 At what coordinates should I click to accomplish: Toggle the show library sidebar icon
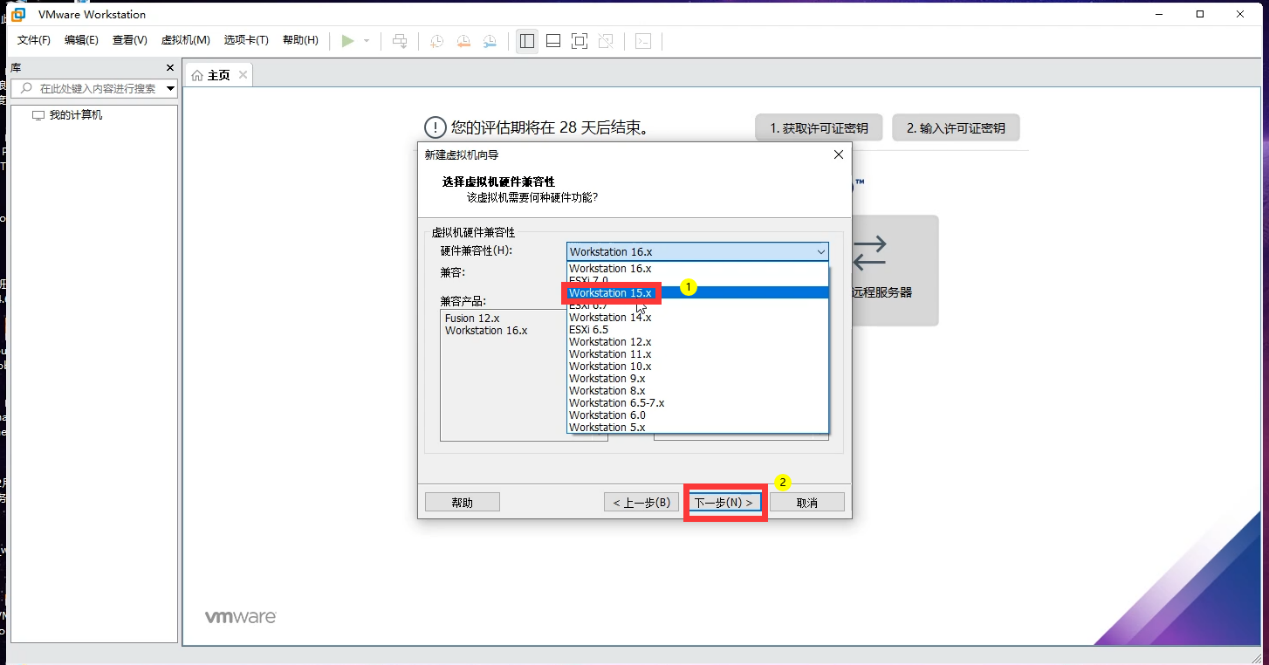tap(527, 41)
